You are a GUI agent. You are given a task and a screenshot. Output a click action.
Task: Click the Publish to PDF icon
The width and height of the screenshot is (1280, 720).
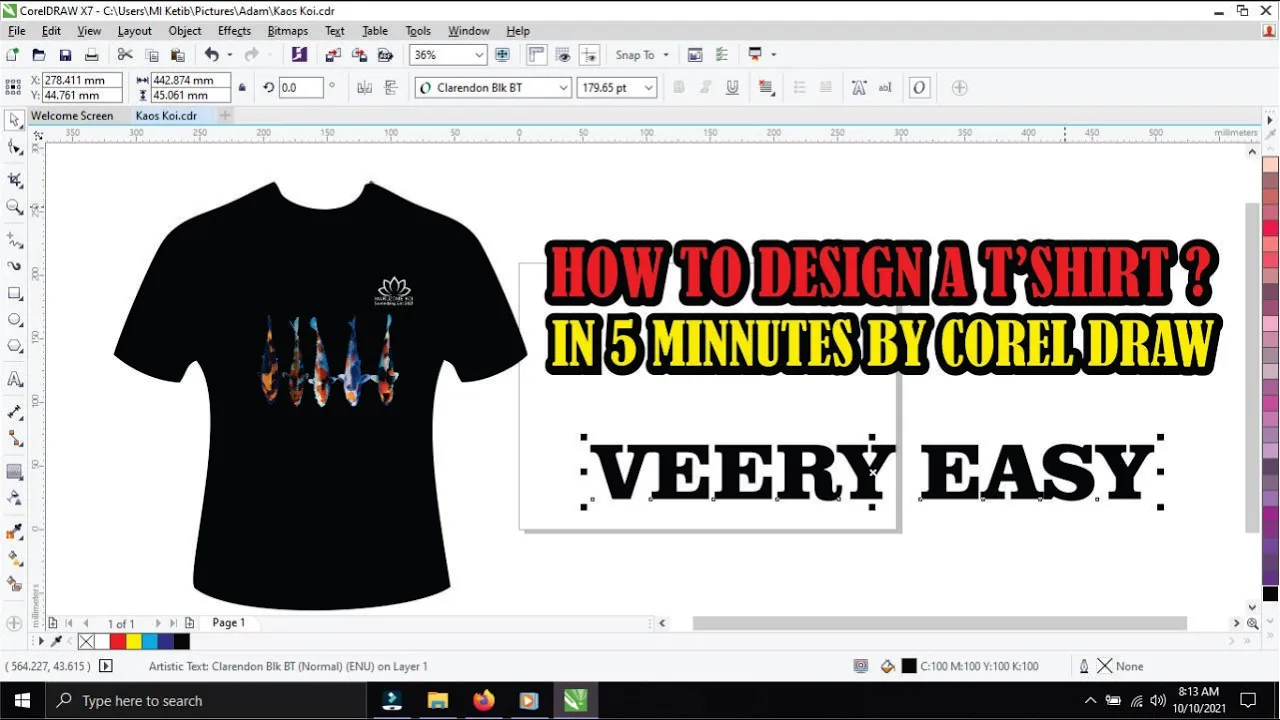click(x=385, y=55)
